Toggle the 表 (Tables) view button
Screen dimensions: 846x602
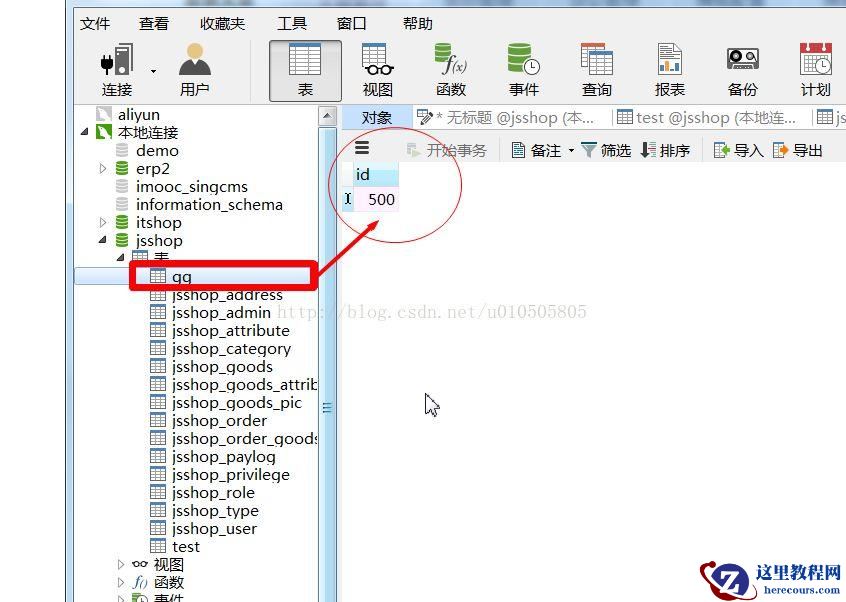(305, 68)
